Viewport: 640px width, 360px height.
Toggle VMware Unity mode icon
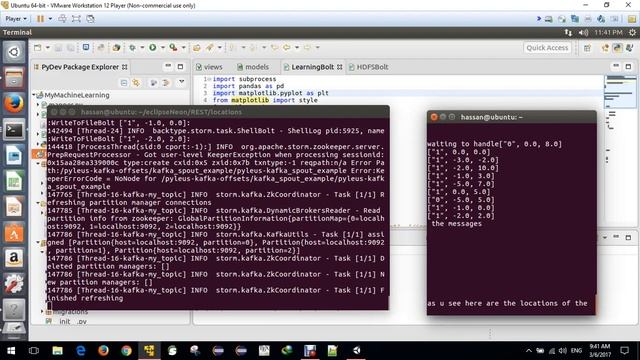[90, 19]
